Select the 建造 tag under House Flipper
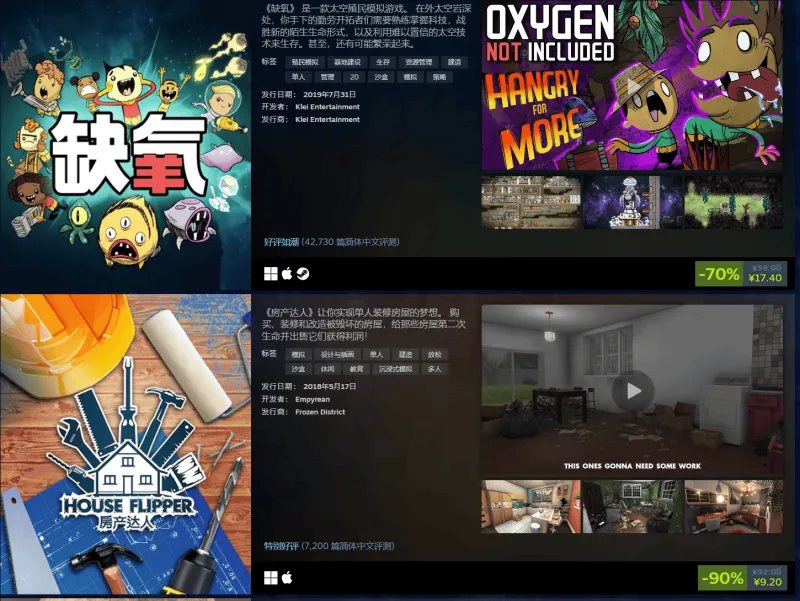 click(406, 355)
